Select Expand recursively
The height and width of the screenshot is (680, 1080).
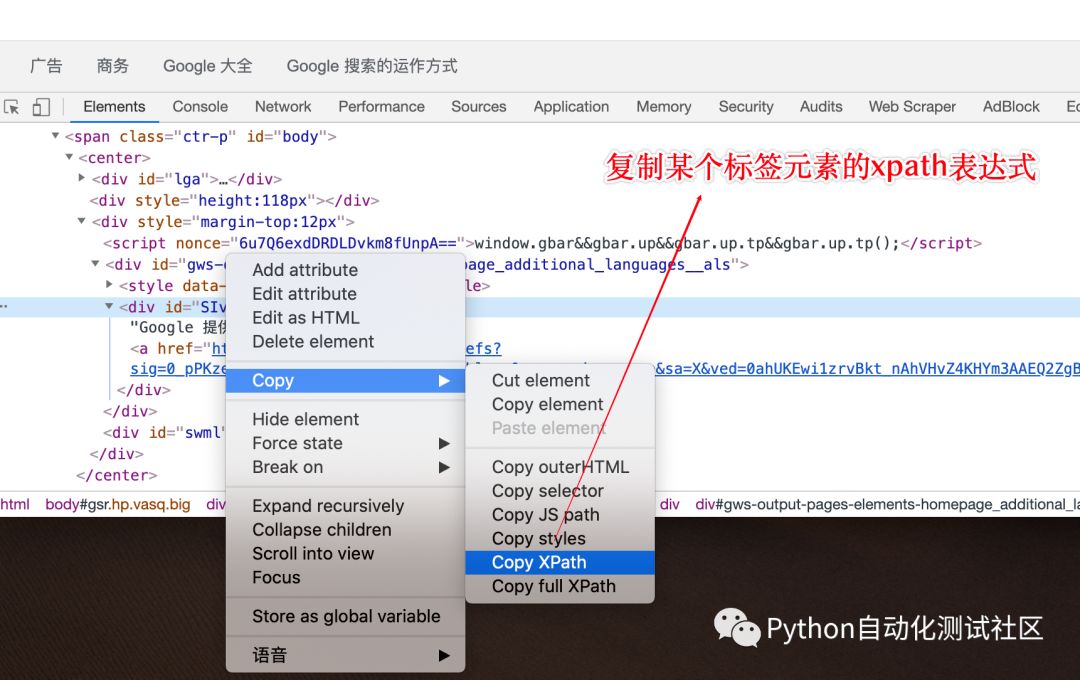pos(345,506)
